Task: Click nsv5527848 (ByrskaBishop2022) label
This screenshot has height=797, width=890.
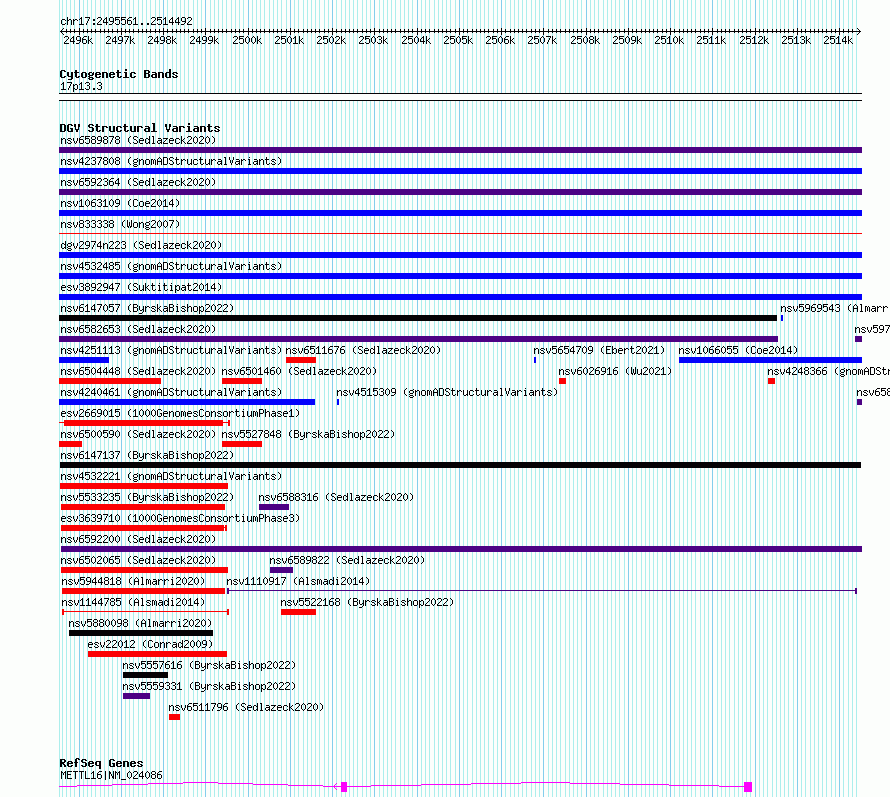Action: (308, 434)
